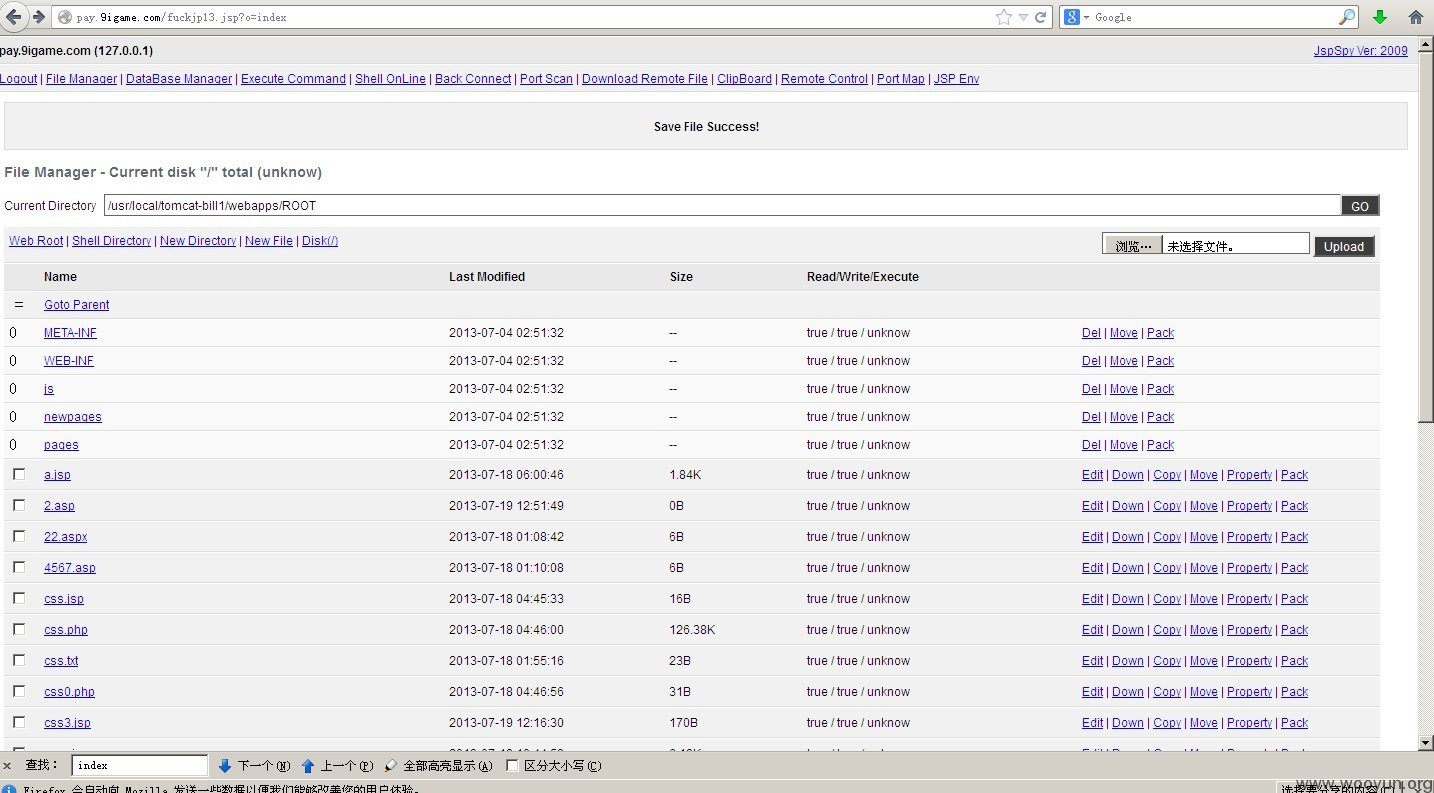Open the Remote Control menu link

tap(824, 79)
